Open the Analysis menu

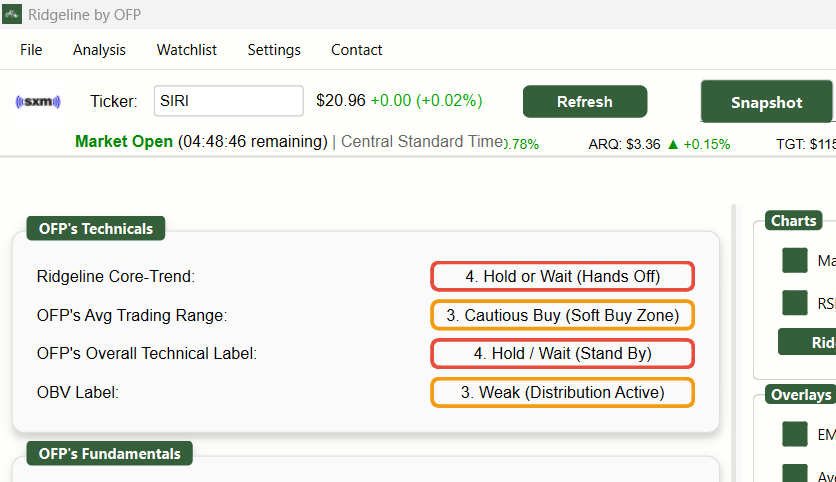click(x=99, y=50)
